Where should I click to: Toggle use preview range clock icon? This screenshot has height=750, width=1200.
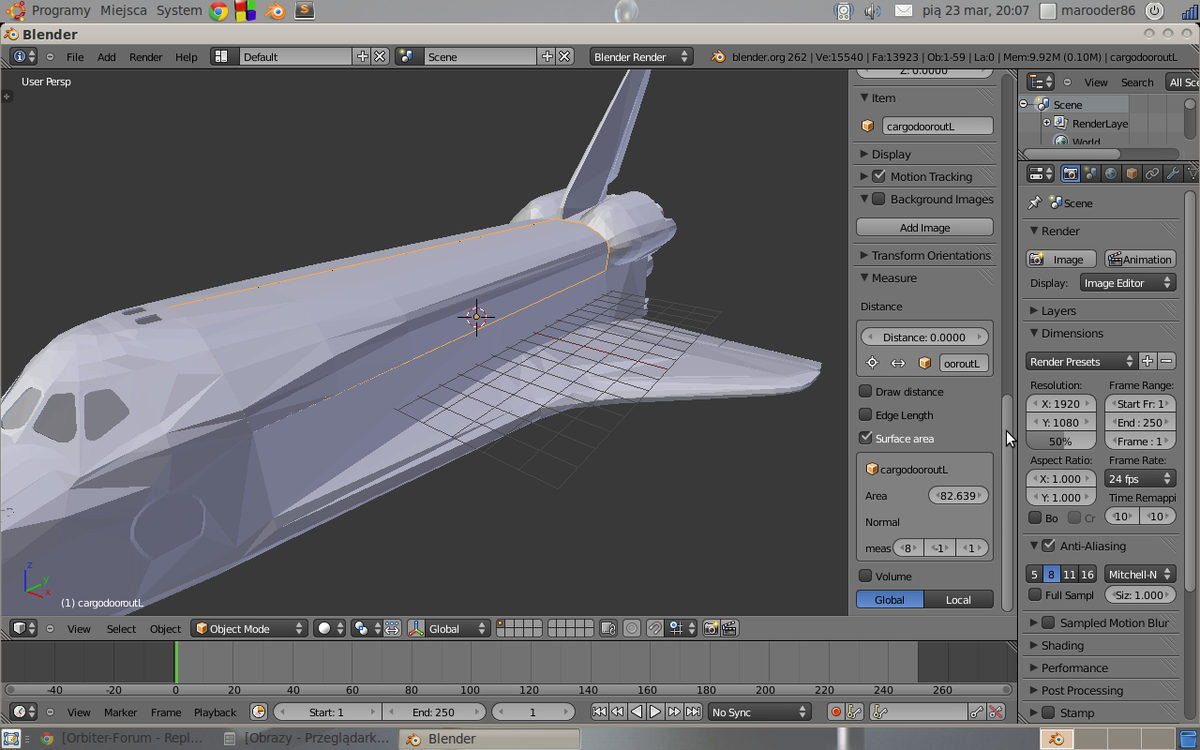click(259, 712)
